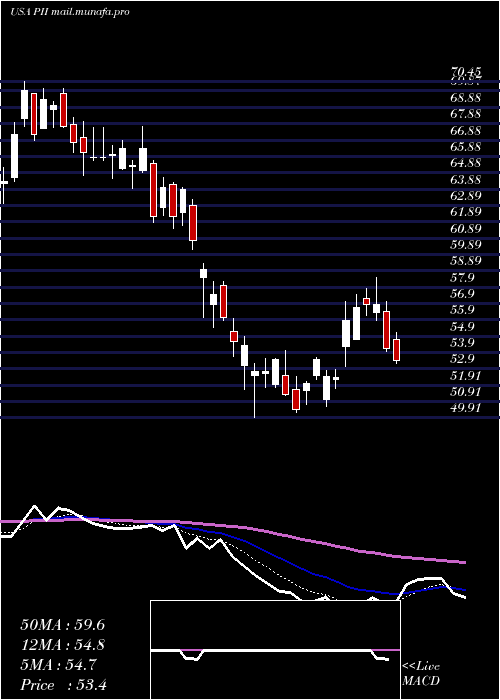500x700 pixels.
Task: Click the 63.88 price axis label
Action: tap(466, 179)
